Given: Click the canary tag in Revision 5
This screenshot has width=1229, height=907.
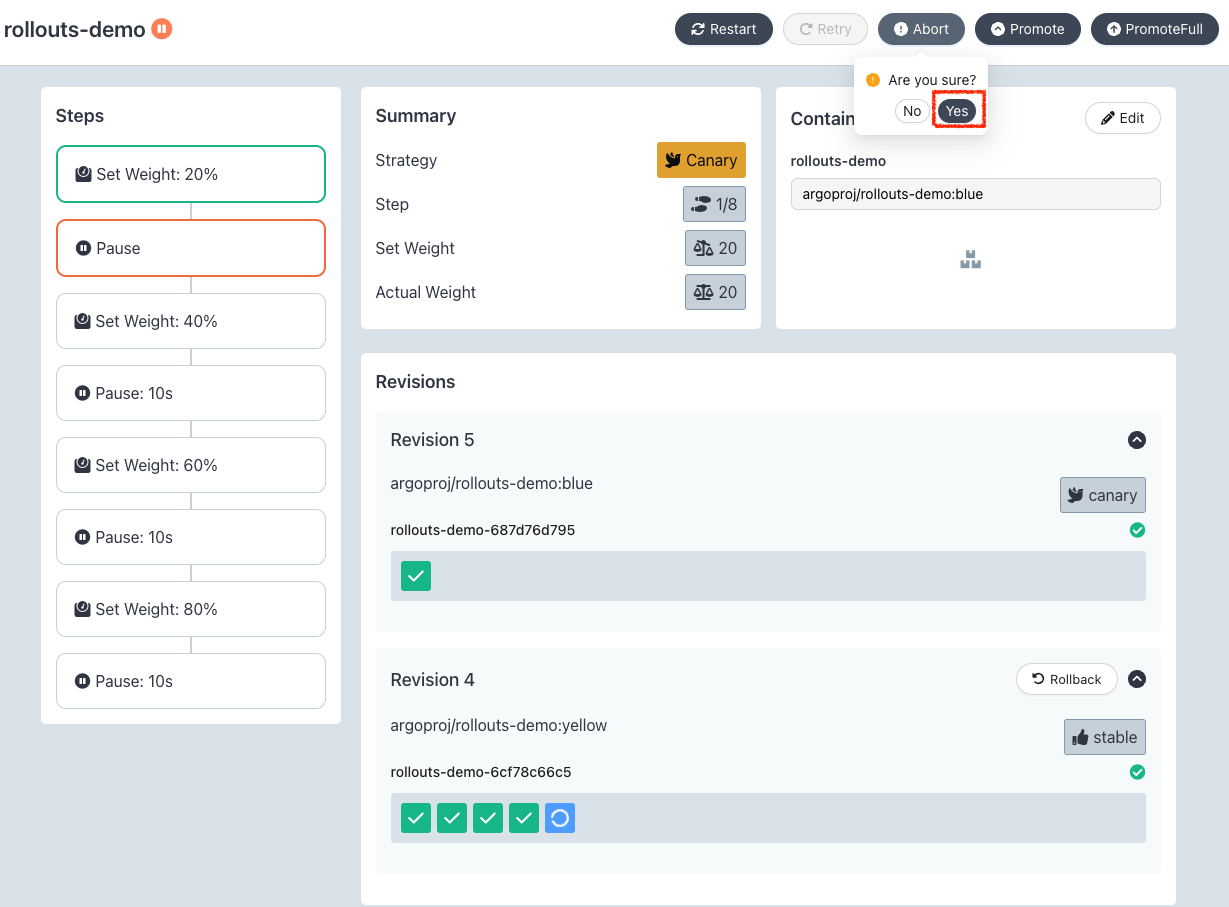Looking at the screenshot, I should coord(1103,495).
